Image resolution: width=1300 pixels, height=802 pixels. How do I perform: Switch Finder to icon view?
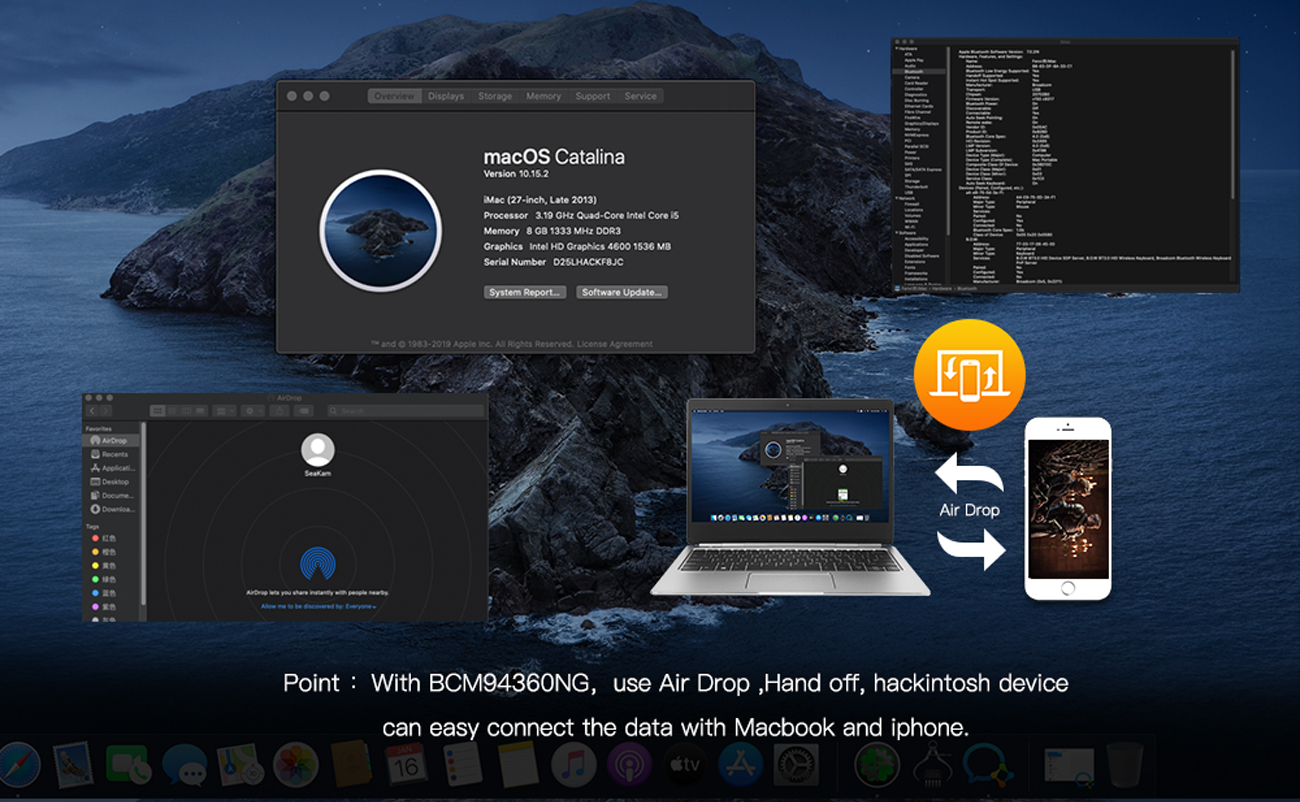[x=158, y=411]
